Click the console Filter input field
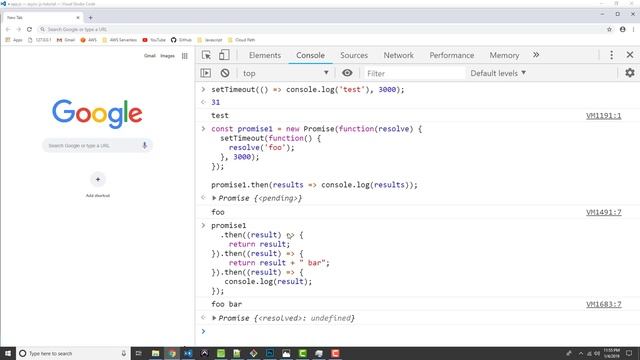This screenshot has height=360, width=640. coord(414,73)
